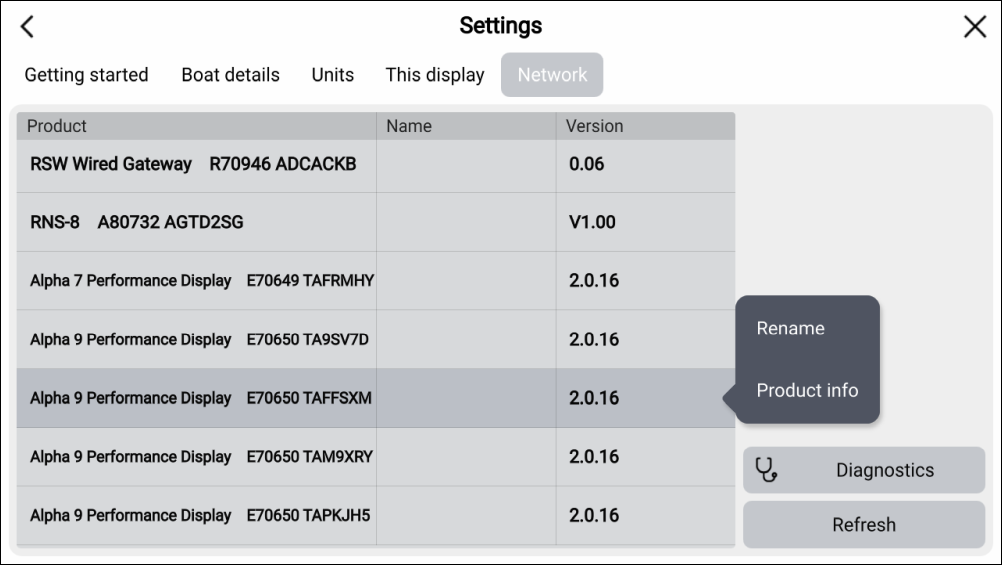
Task: Click the stethoscope Diagnostics icon
Action: click(766, 470)
